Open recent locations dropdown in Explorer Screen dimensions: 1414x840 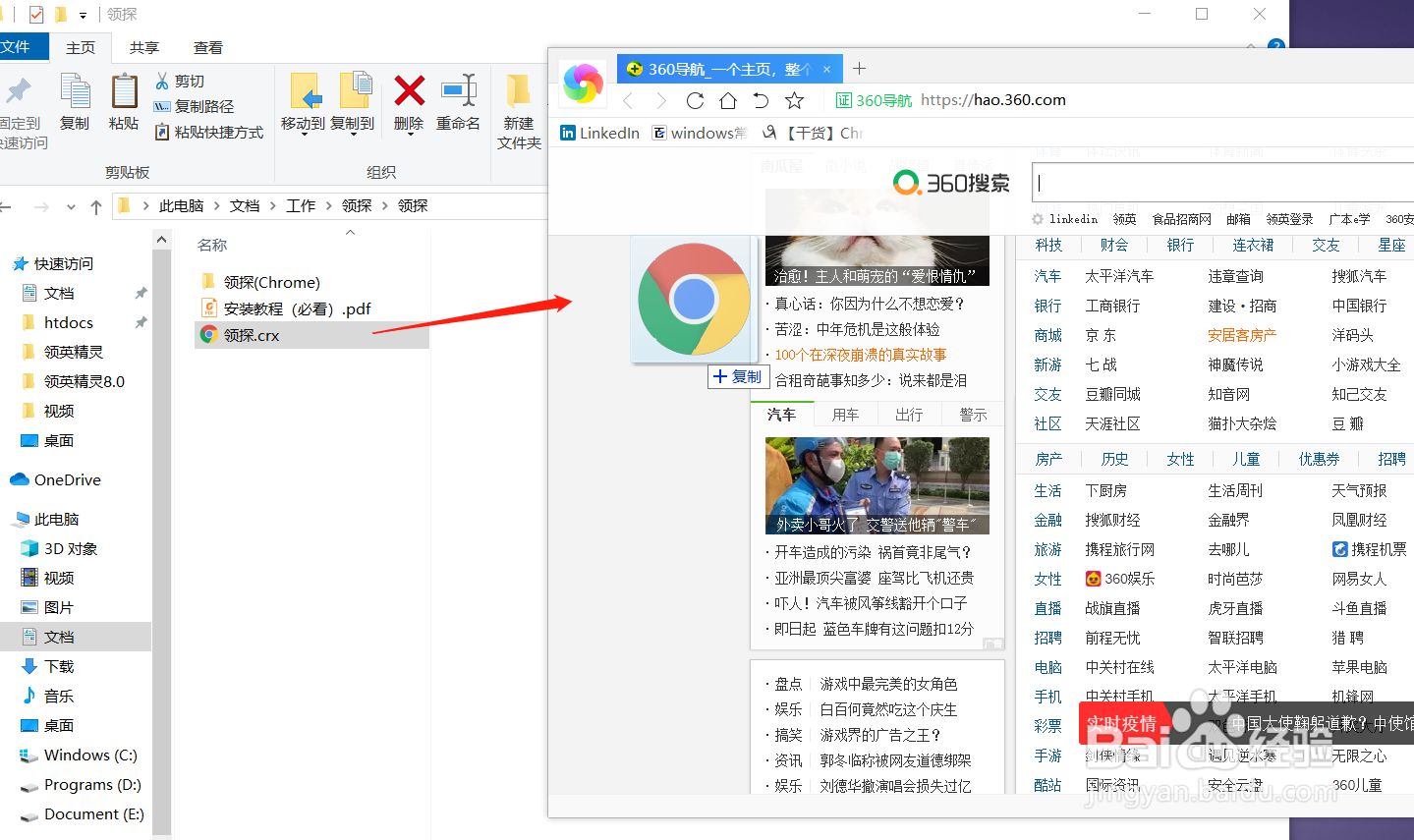pos(71,207)
